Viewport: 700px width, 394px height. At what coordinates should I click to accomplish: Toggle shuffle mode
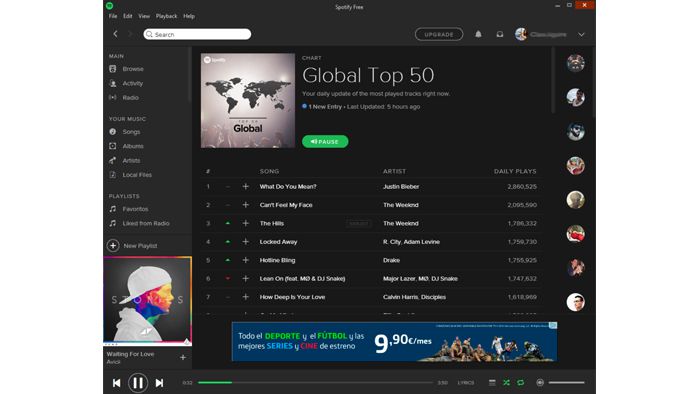506,383
